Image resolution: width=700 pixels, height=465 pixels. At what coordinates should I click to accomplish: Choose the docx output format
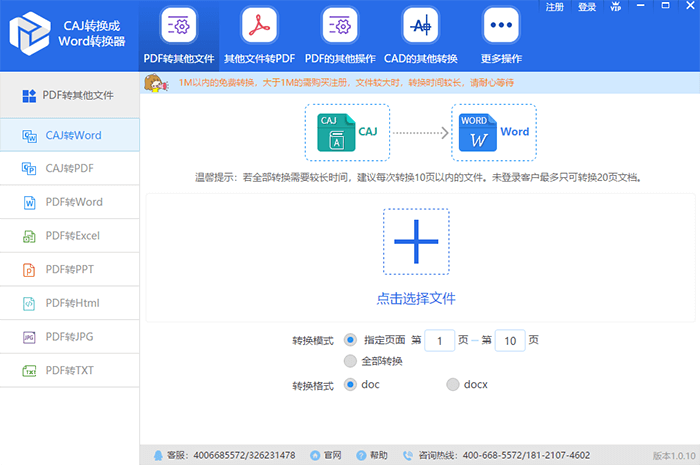[453, 384]
